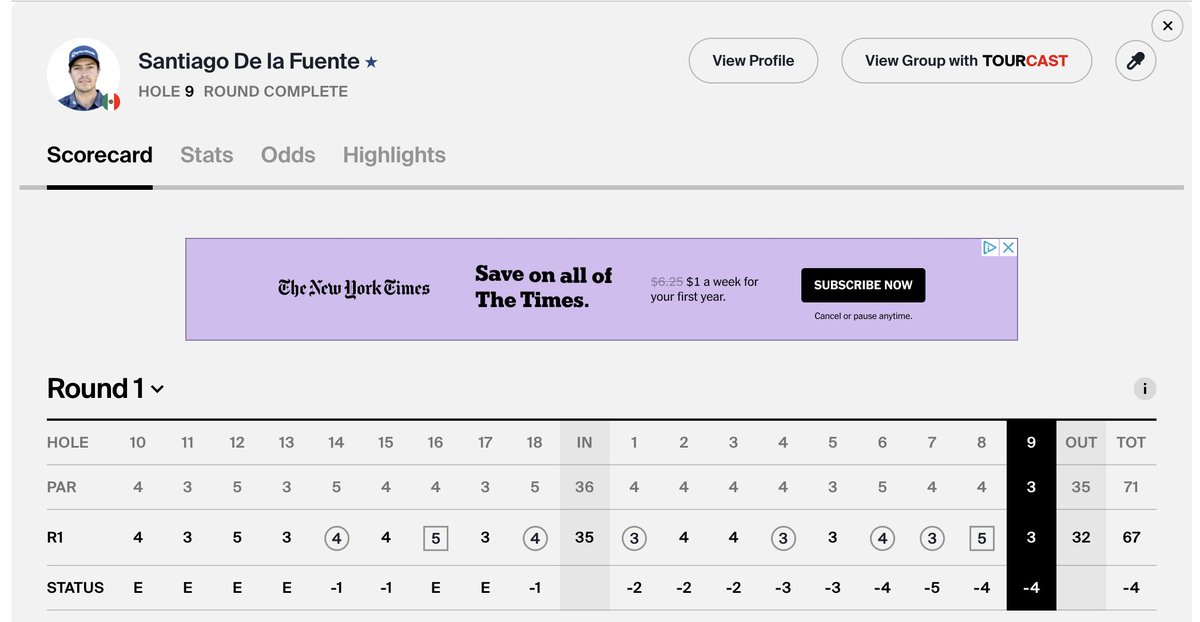Click circled birdie 4 on hole 18
1200x622 pixels.
click(535, 538)
